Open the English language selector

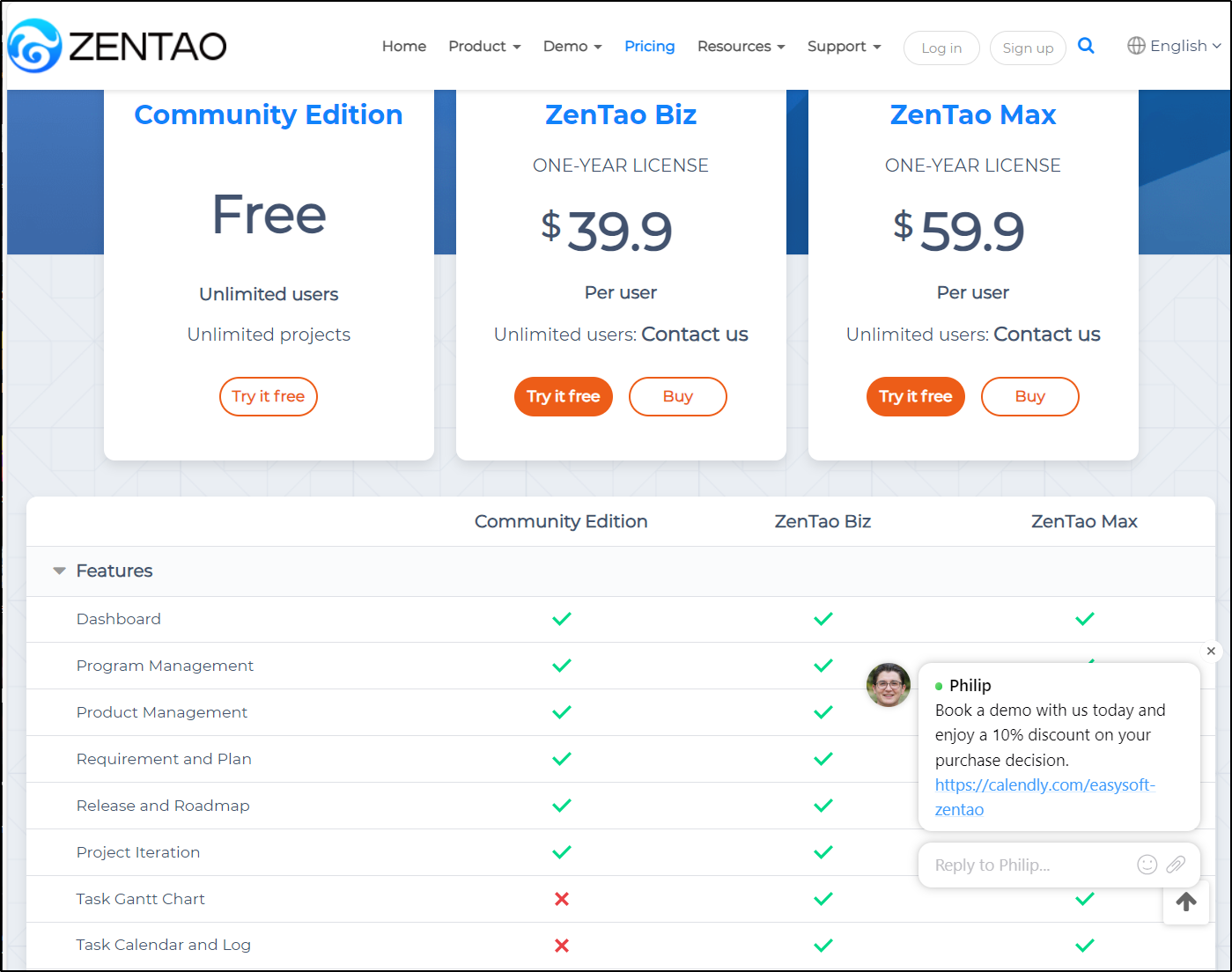(x=1175, y=46)
